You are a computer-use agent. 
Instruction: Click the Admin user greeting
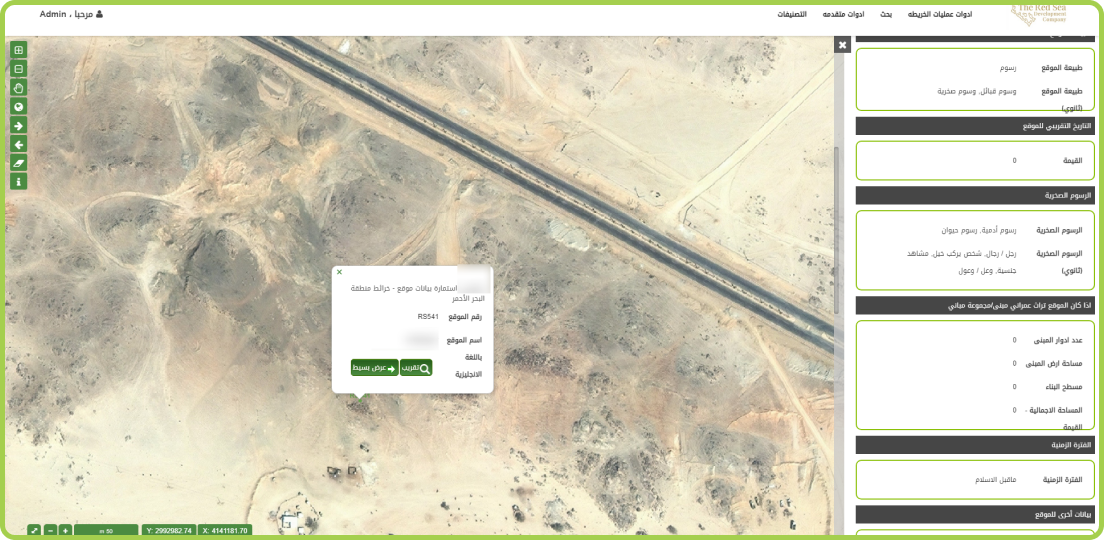pos(71,15)
